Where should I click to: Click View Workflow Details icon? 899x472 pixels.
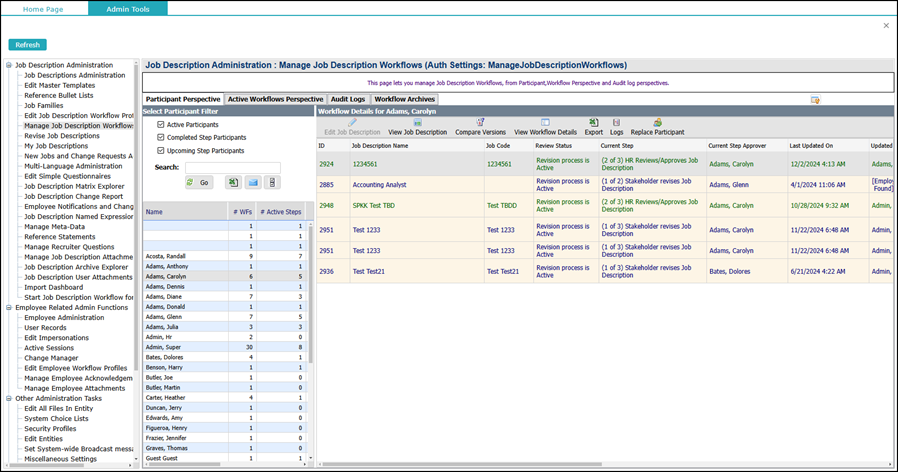click(545, 122)
